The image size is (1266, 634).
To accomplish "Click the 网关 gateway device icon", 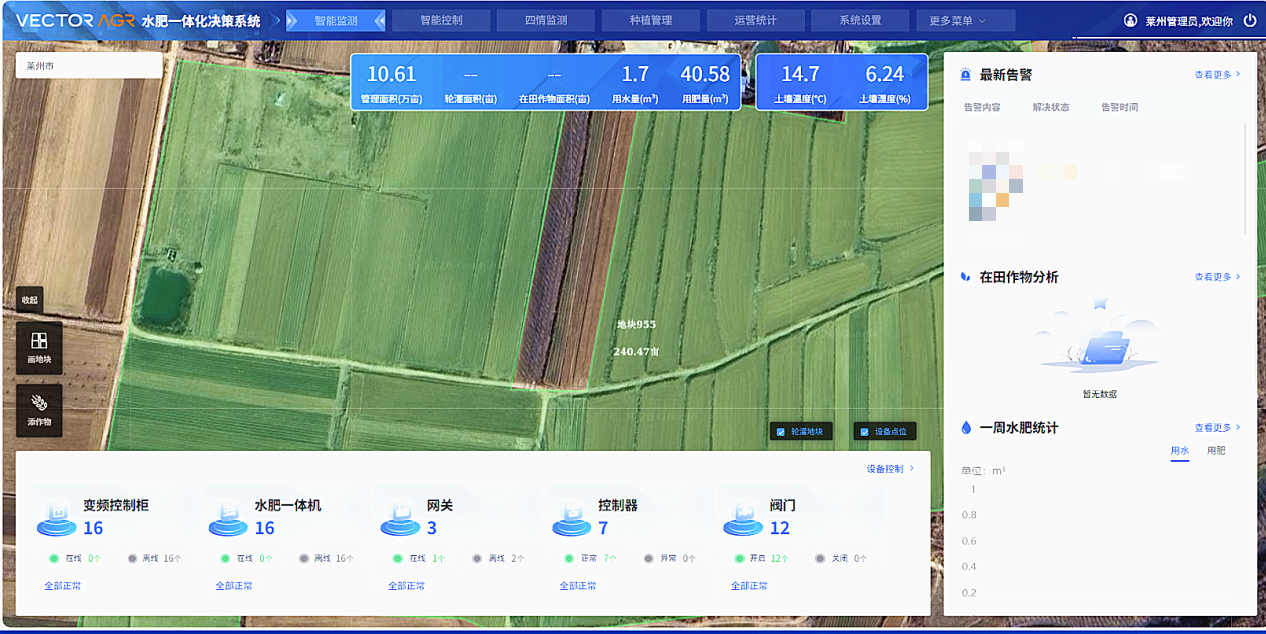I will [x=398, y=520].
